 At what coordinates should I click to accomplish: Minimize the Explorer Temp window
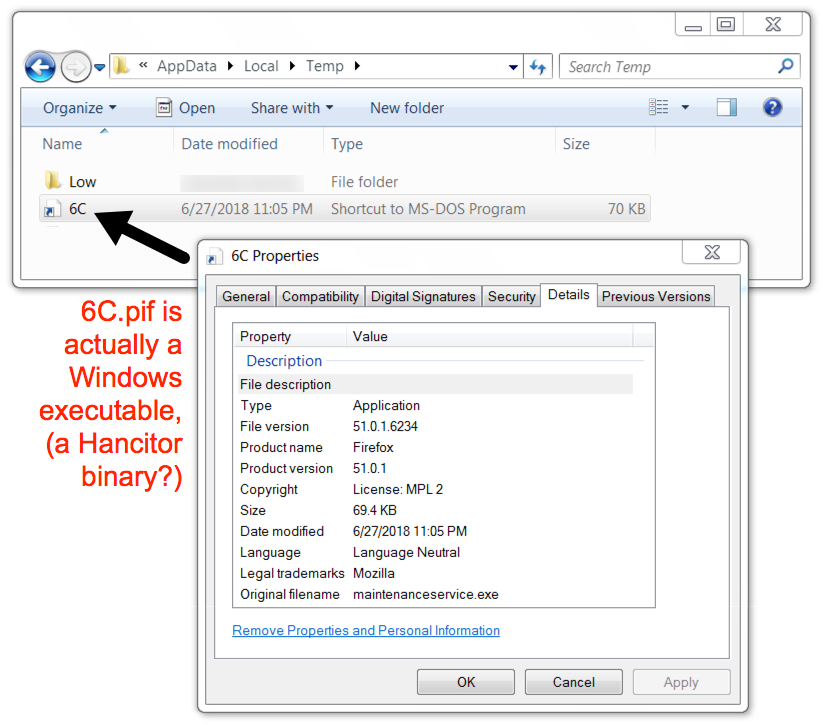point(693,25)
